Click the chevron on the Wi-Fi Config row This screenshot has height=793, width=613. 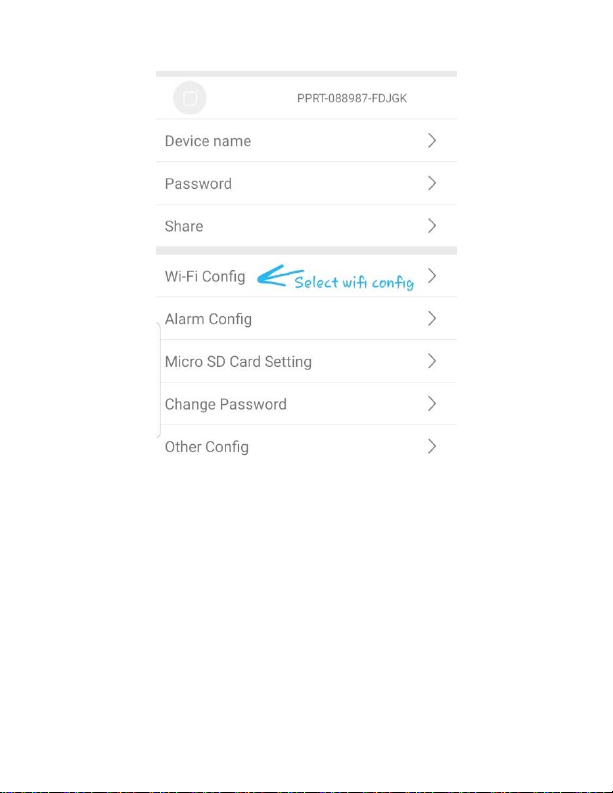pos(431,276)
